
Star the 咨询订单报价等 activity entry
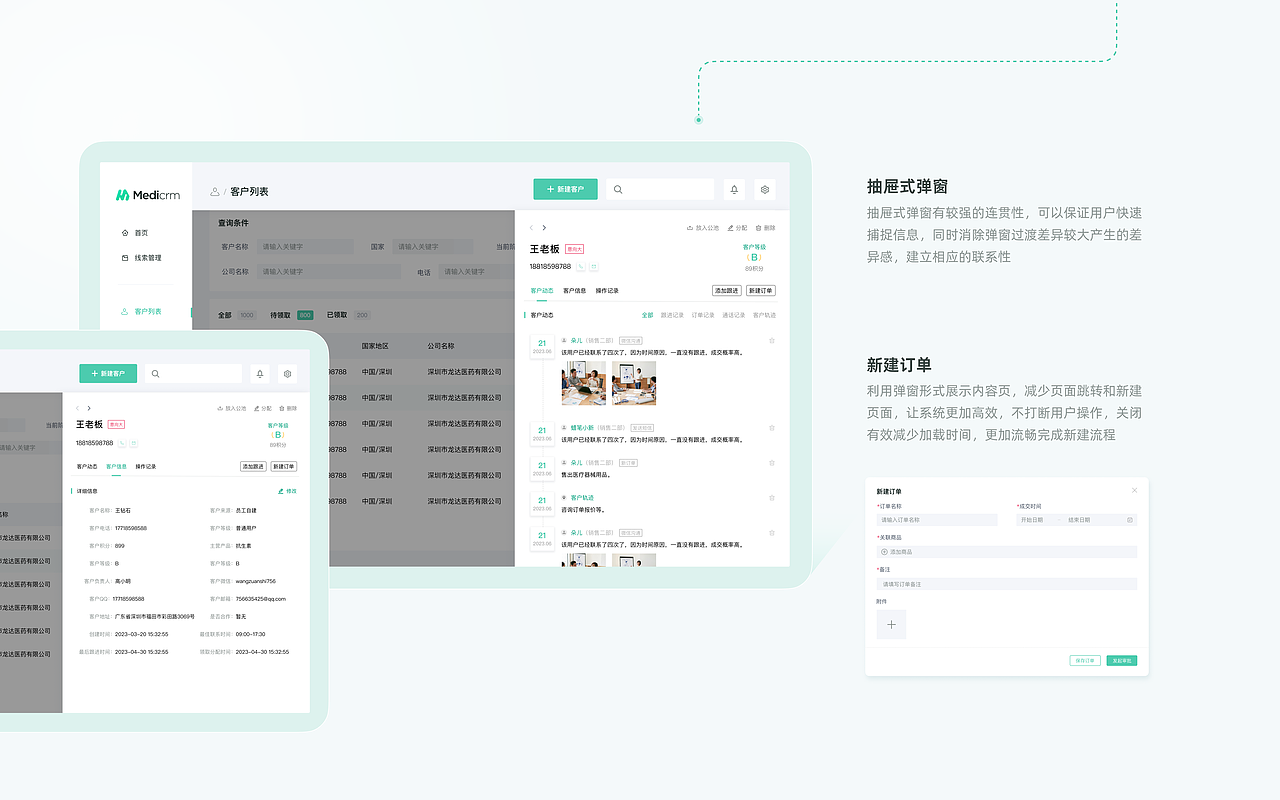772,497
